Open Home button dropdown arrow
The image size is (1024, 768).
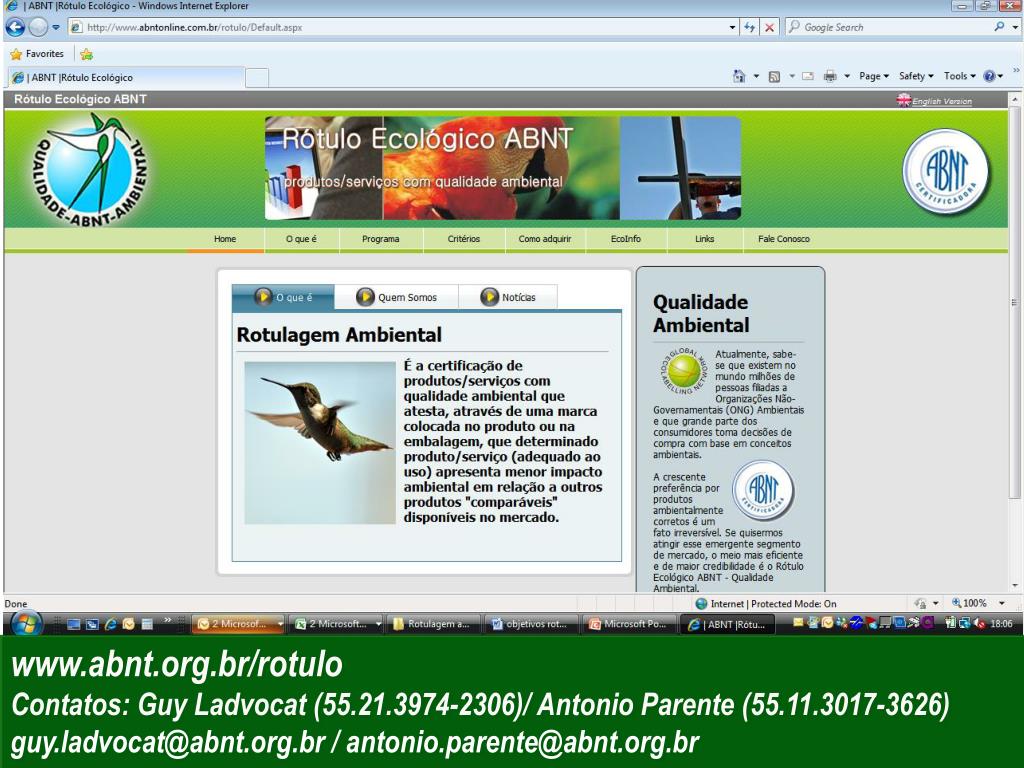click(x=756, y=76)
